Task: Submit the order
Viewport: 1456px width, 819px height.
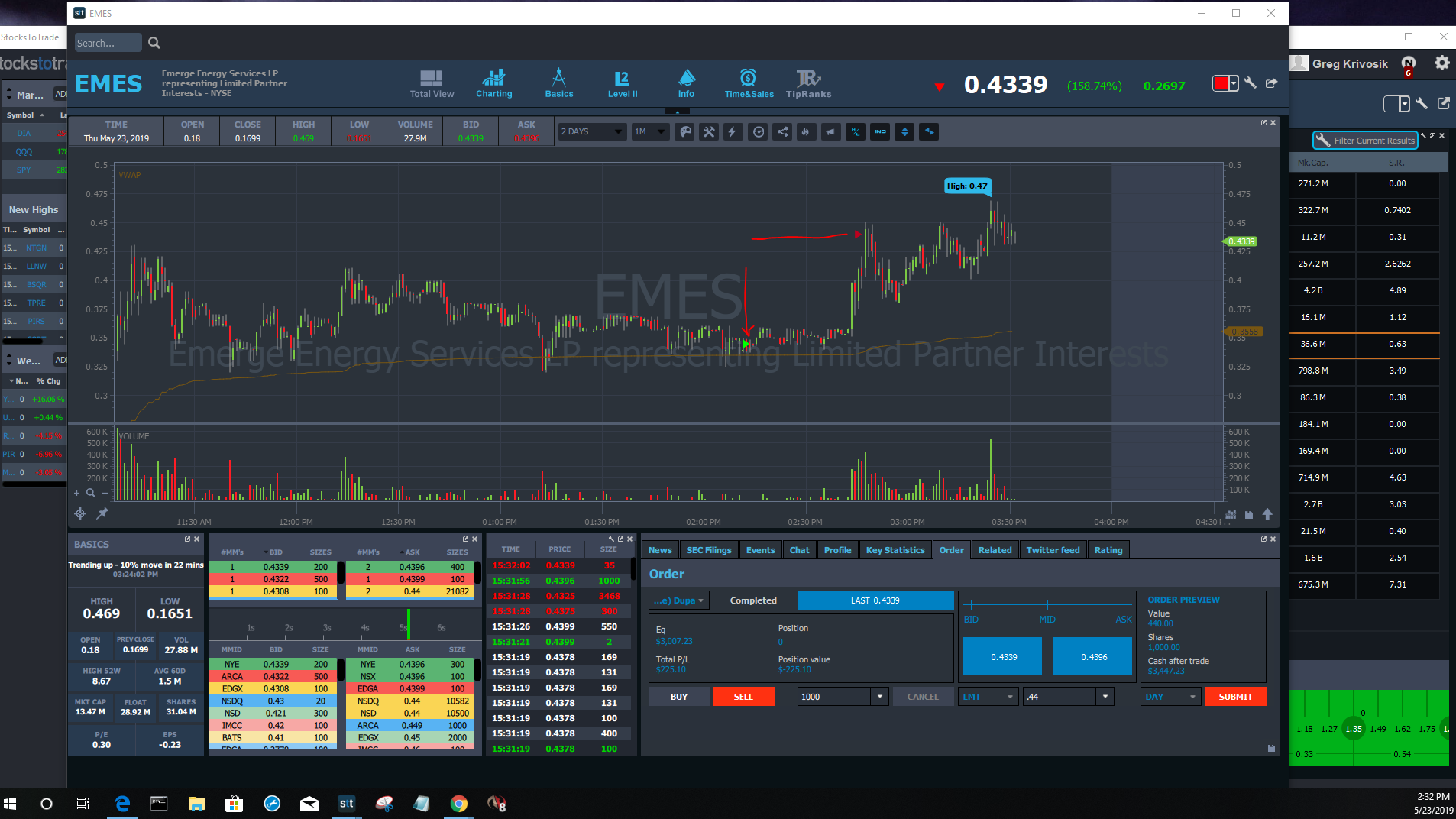Action: tap(1235, 697)
